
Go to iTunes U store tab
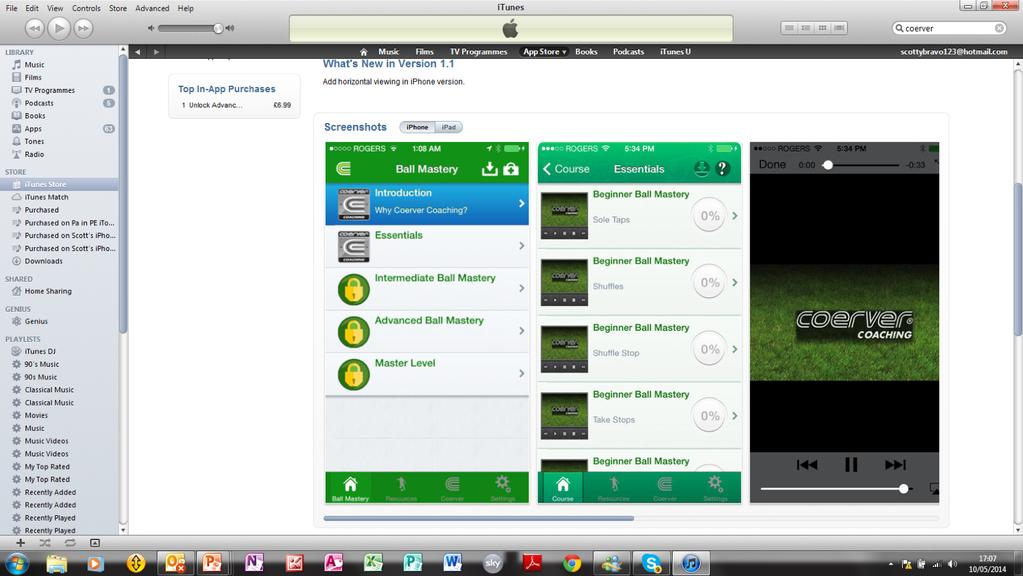675,52
